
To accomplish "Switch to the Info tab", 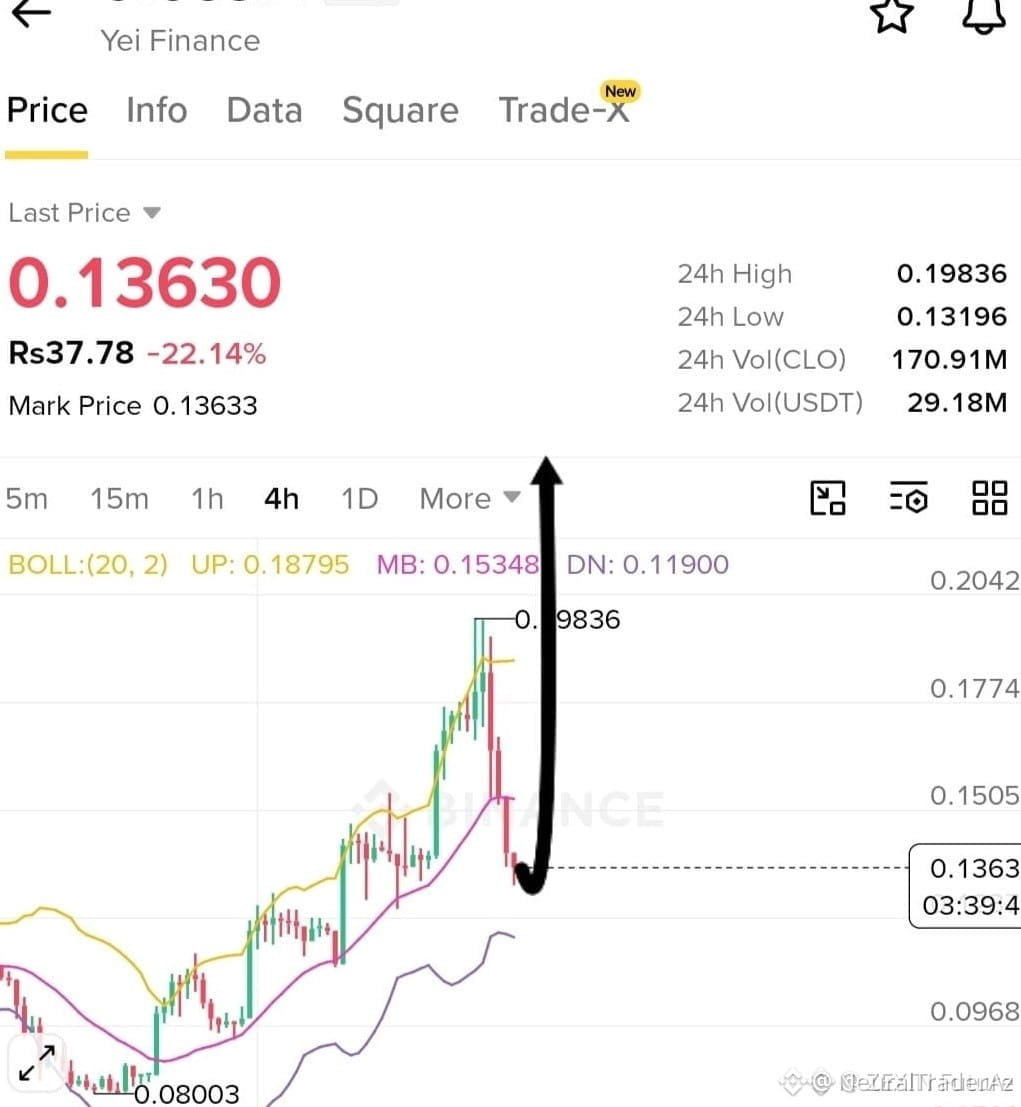I will 156,110.
